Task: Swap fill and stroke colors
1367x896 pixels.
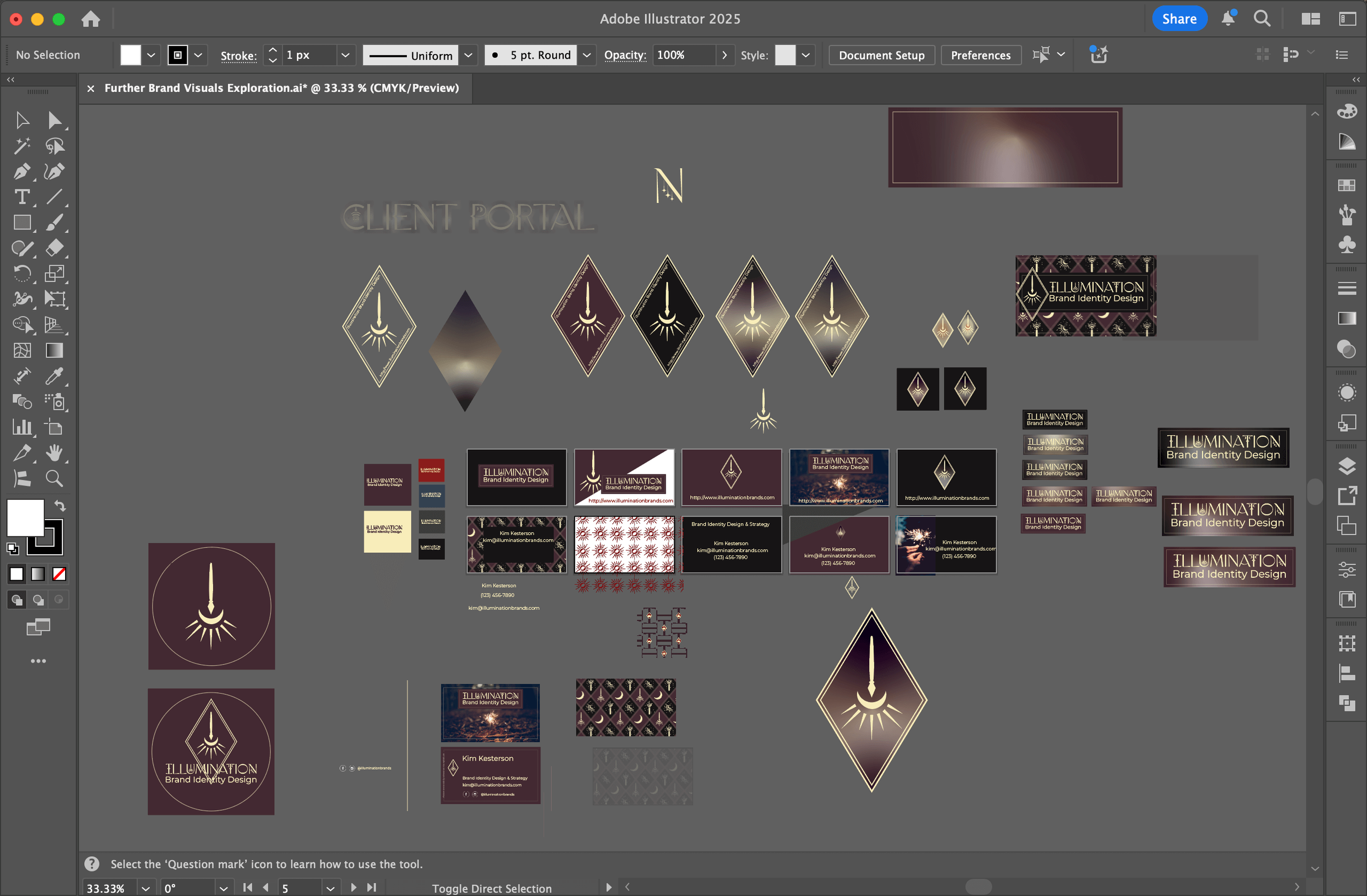Action: pyautogui.click(x=60, y=506)
